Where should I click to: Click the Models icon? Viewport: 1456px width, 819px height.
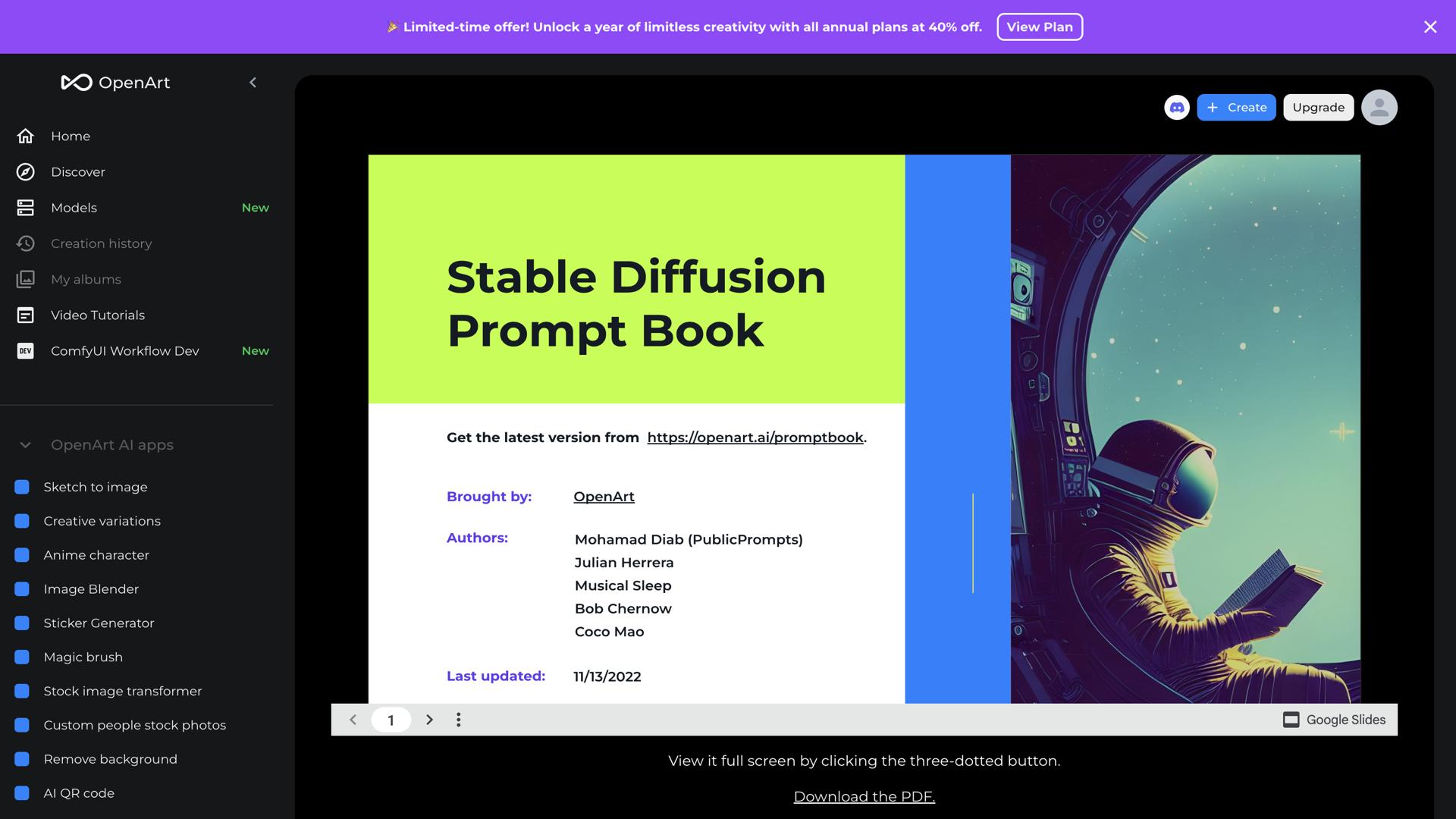coord(25,207)
